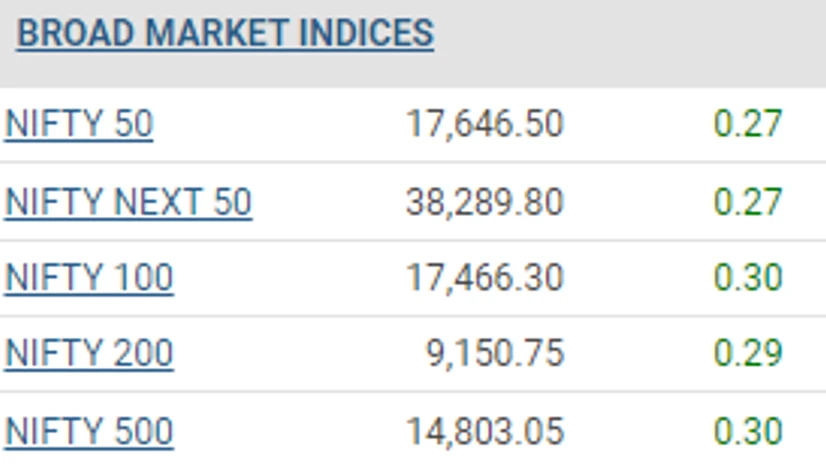Click blank space between NIFTY 50 and 17,646.50
Image resolution: width=826 pixels, height=465 pixels.
click(x=280, y=125)
